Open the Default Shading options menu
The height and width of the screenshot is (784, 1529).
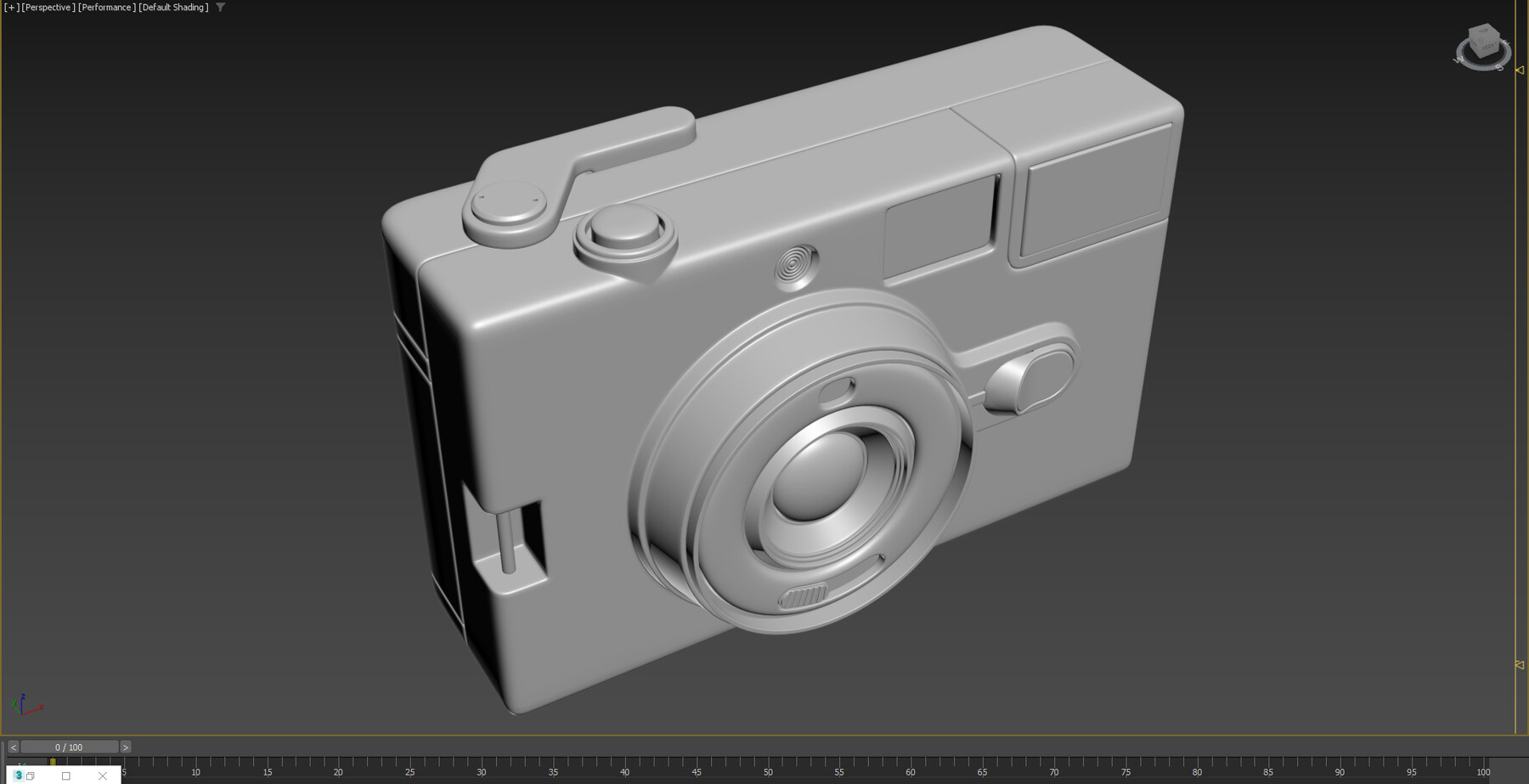172,7
